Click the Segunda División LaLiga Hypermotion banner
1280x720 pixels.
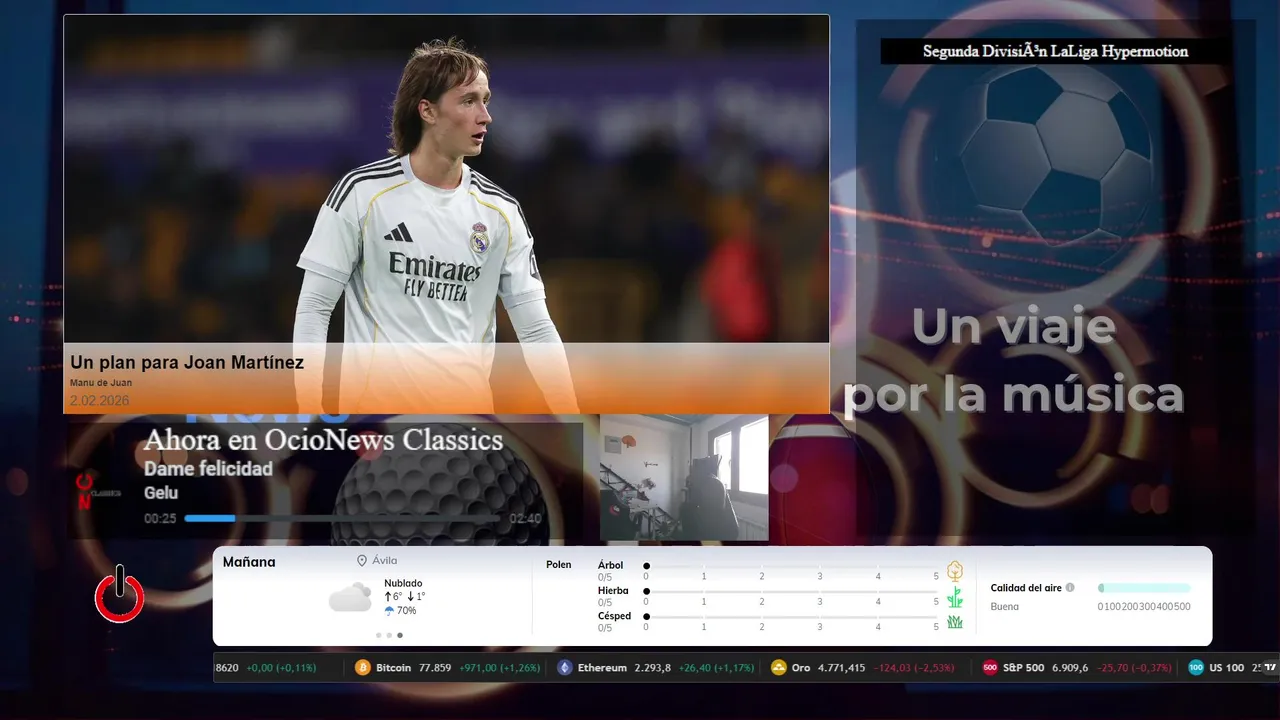pos(1055,51)
